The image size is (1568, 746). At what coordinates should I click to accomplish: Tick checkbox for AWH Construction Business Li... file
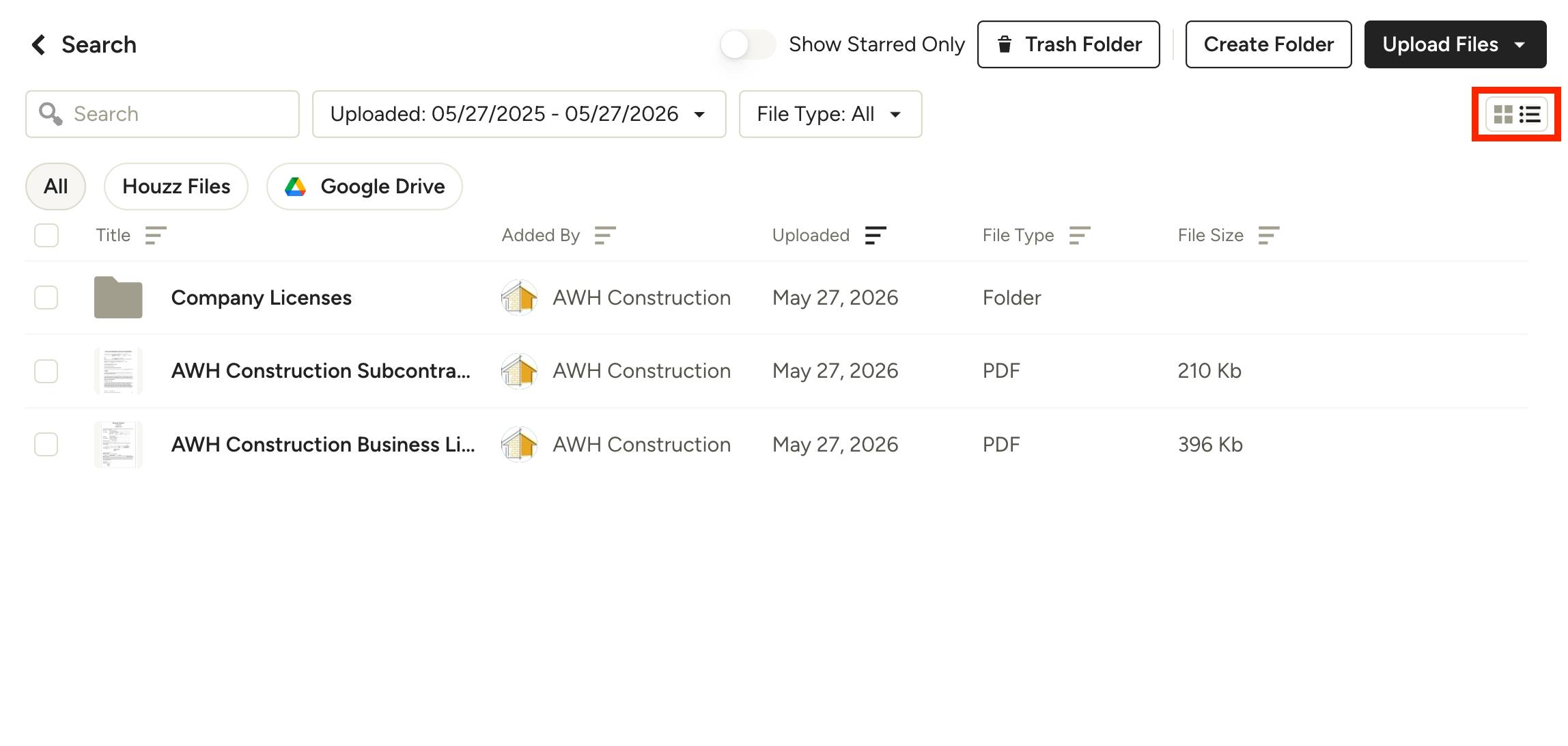pos(46,445)
